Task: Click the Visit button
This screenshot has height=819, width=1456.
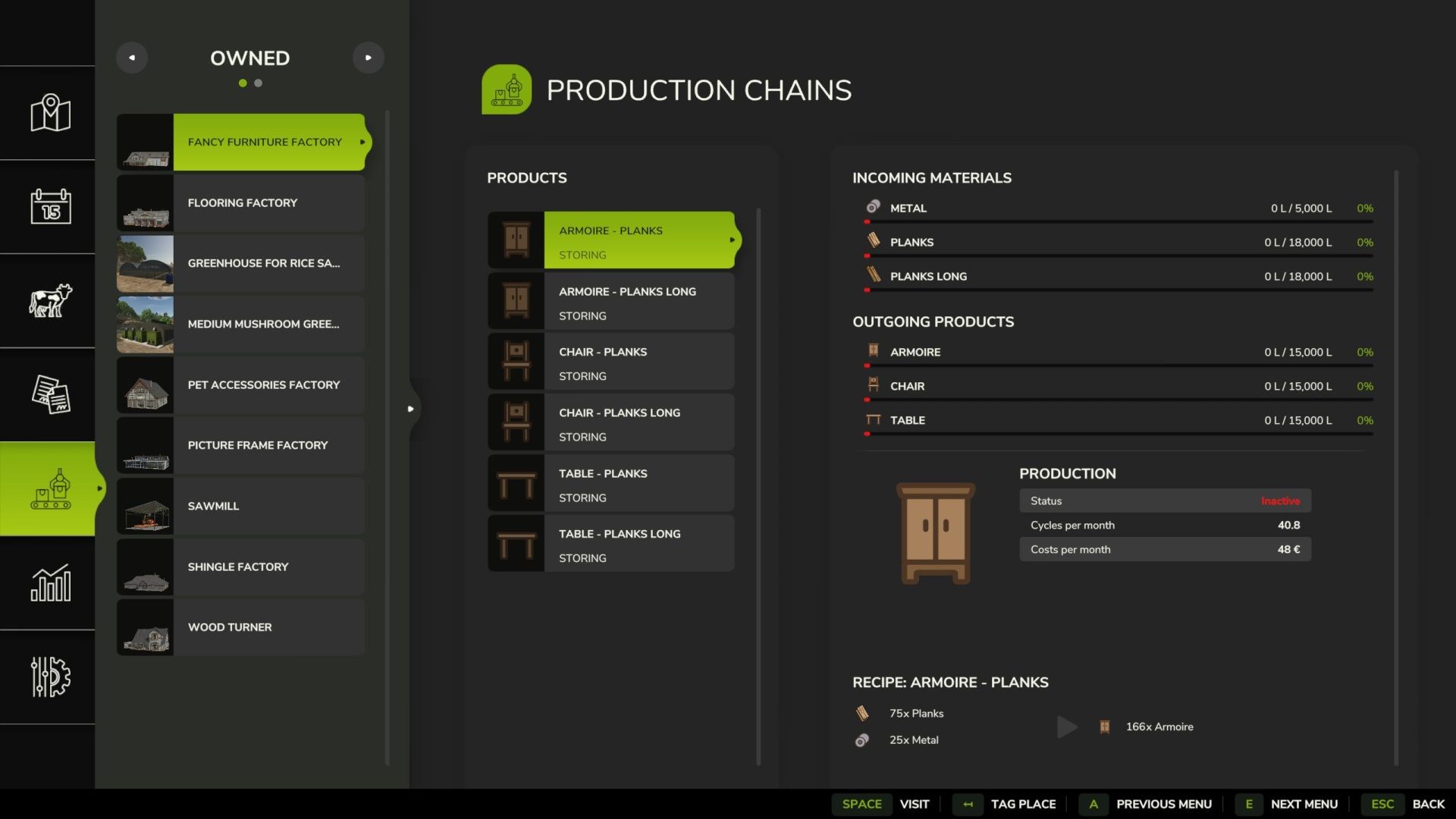Action: click(x=884, y=804)
